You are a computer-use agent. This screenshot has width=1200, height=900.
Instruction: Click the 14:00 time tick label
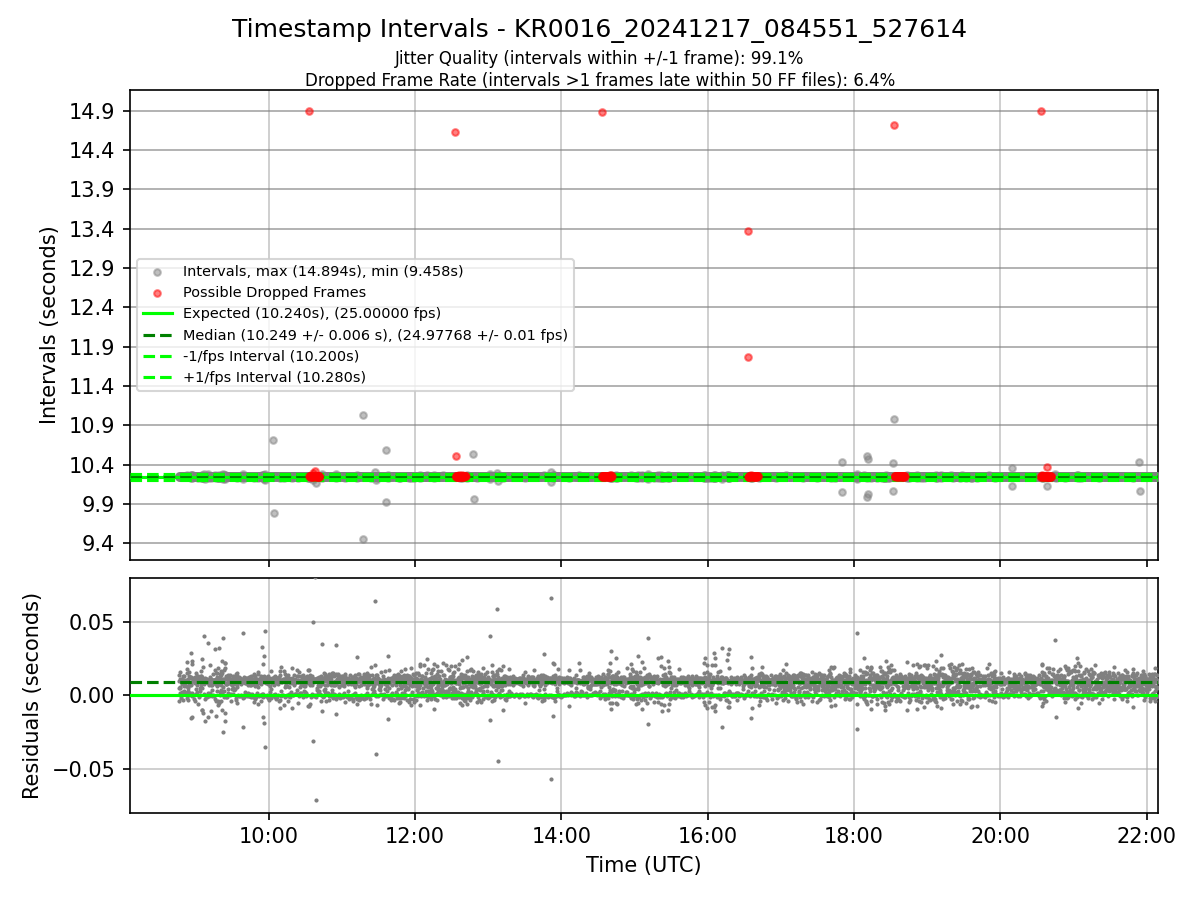pos(561,836)
